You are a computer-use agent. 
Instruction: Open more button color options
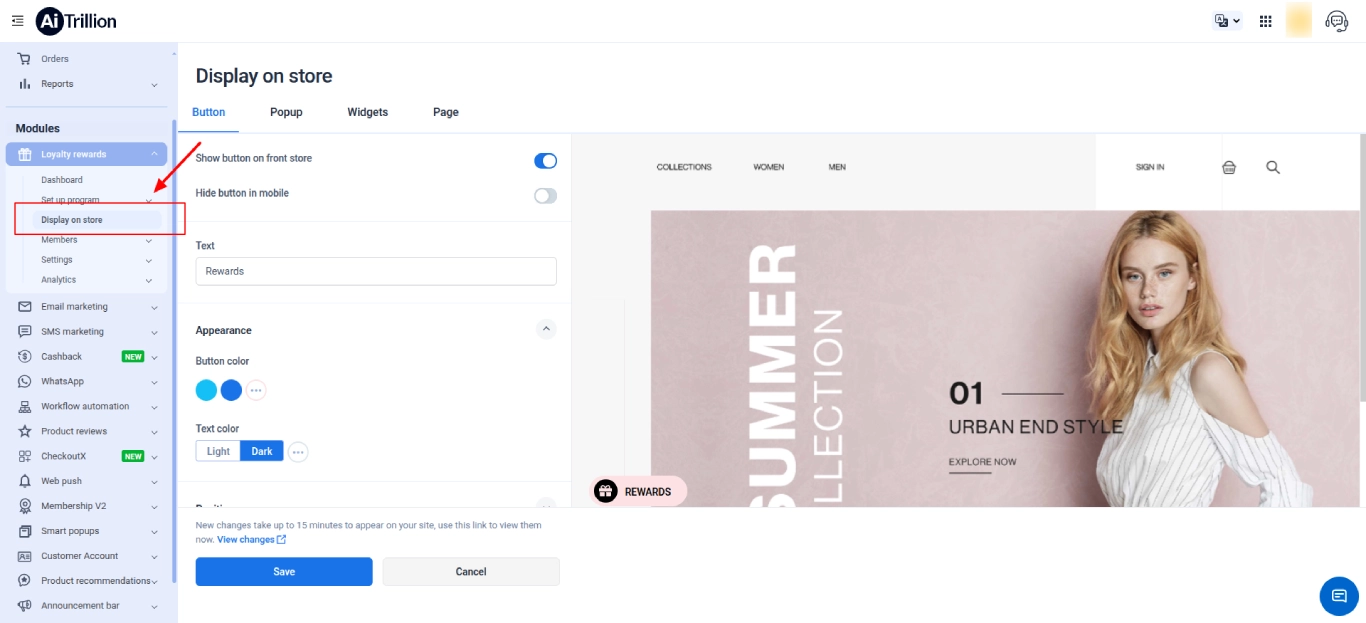(256, 390)
